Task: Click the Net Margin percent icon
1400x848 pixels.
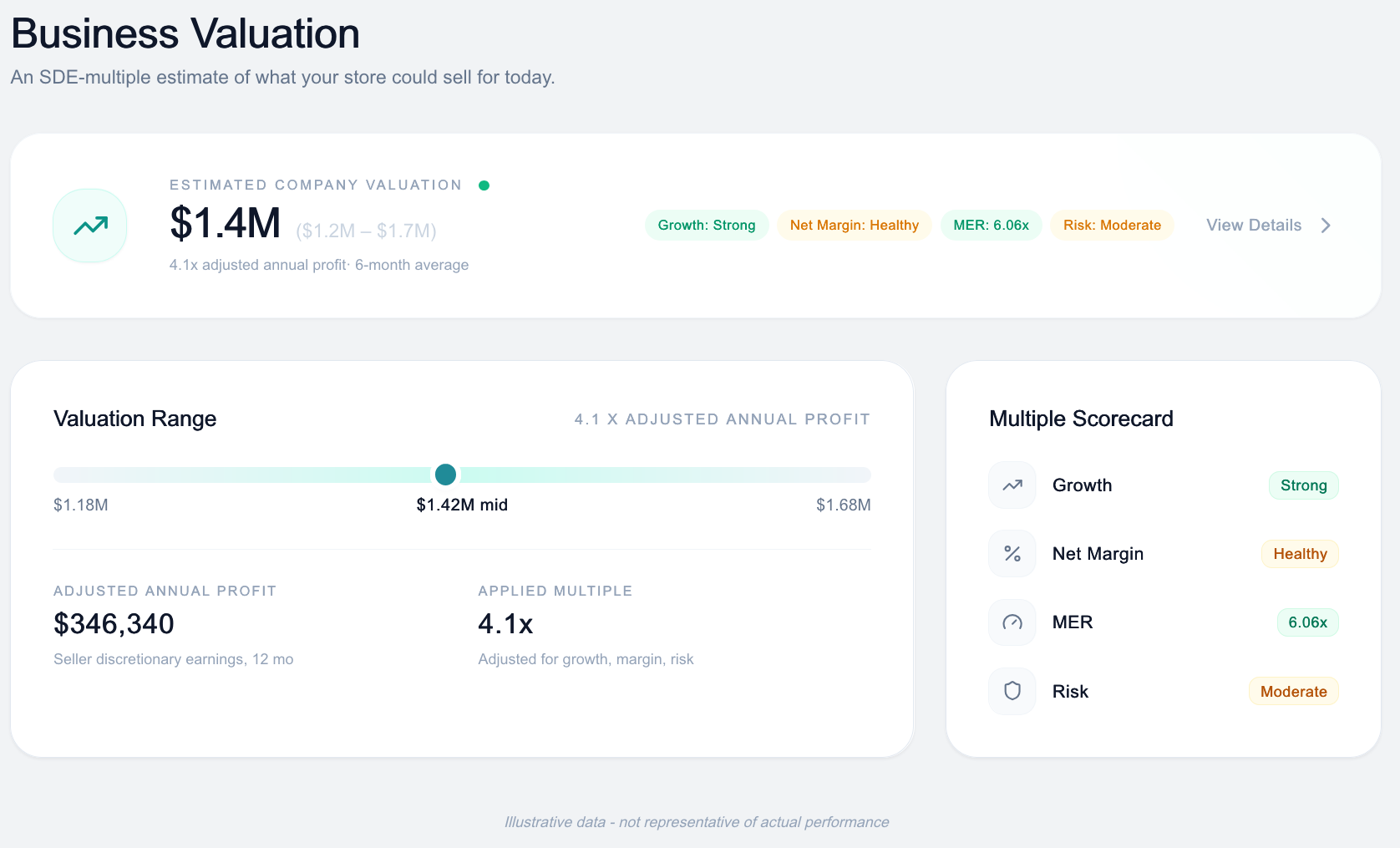Action: (x=1012, y=554)
